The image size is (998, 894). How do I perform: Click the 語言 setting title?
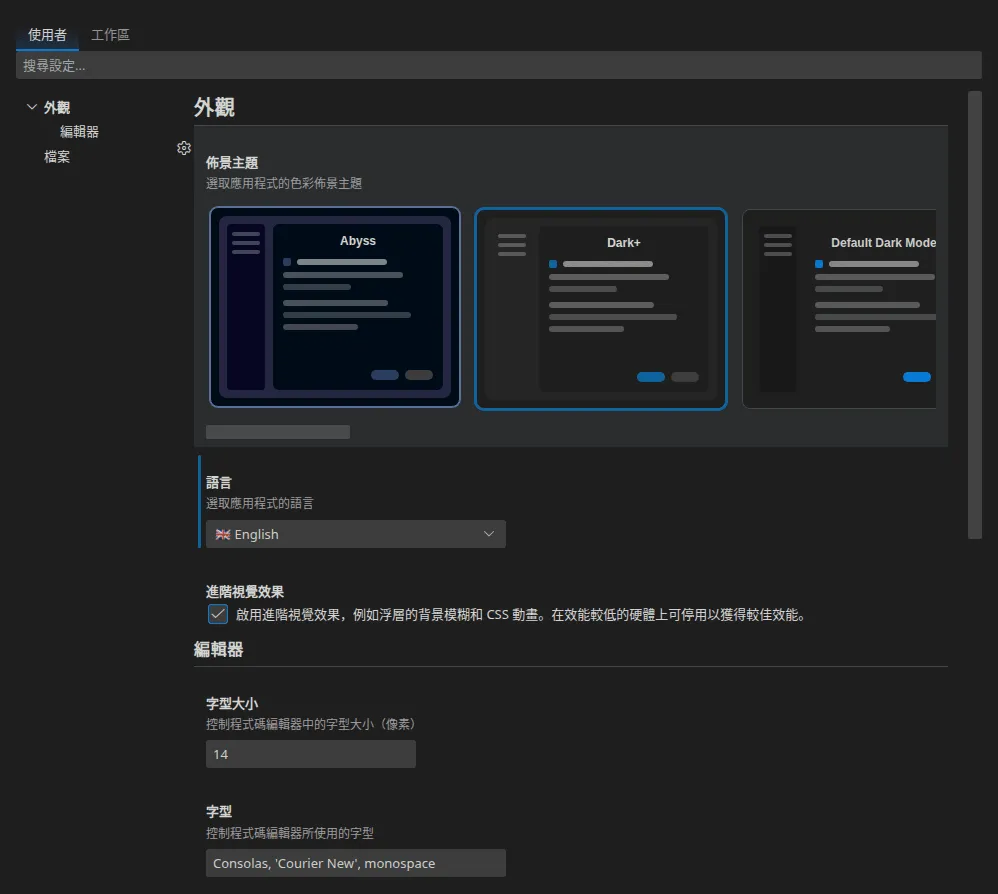tap(218, 483)
